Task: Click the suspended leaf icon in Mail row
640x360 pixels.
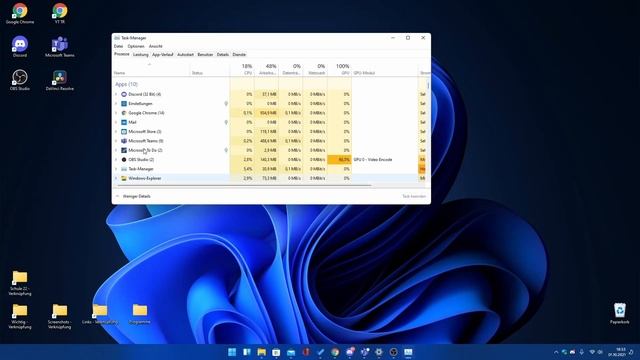Action: coord(226,122)
